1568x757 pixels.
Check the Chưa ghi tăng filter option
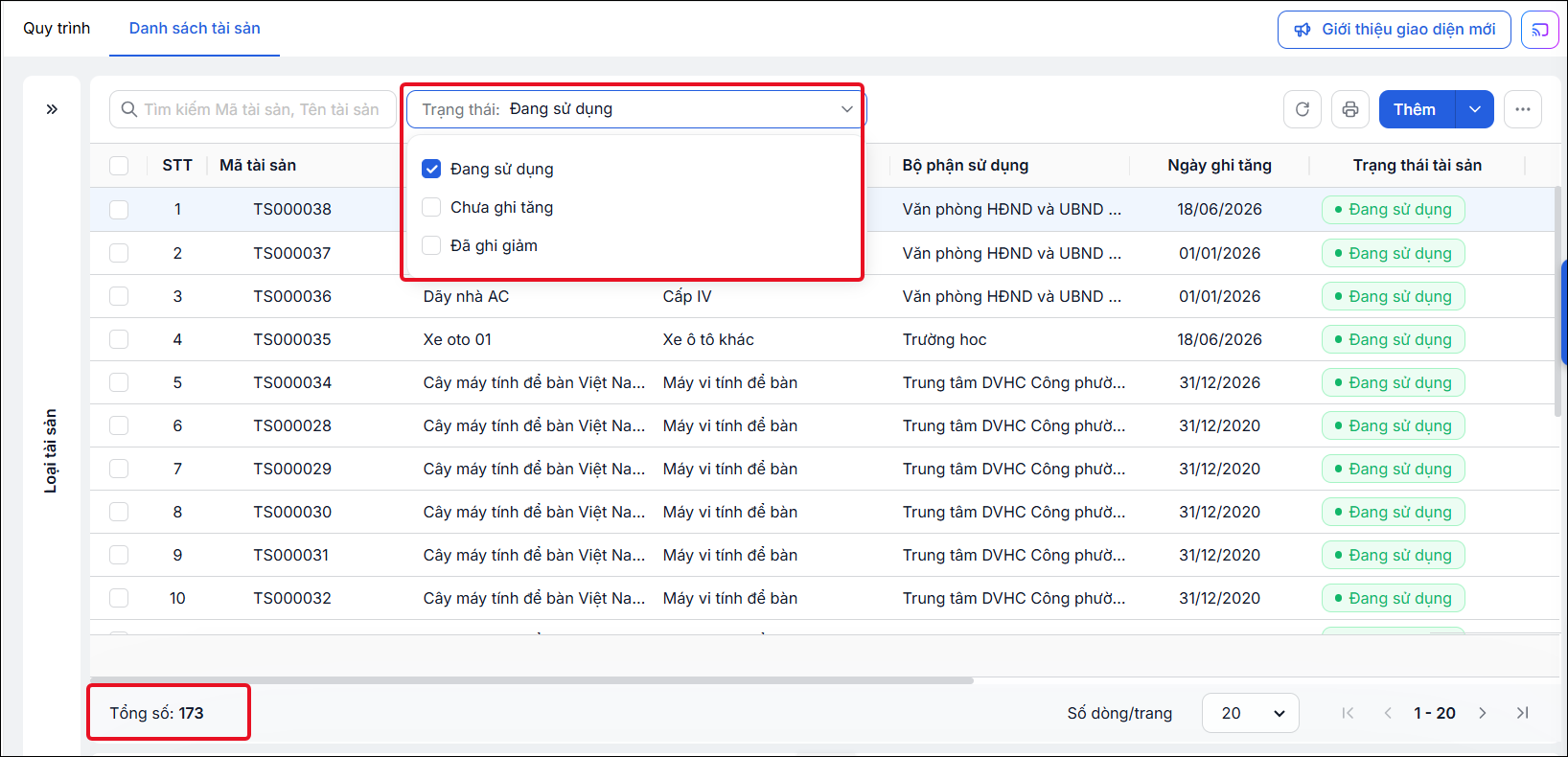pyautogui.click(x=431, y=207)
